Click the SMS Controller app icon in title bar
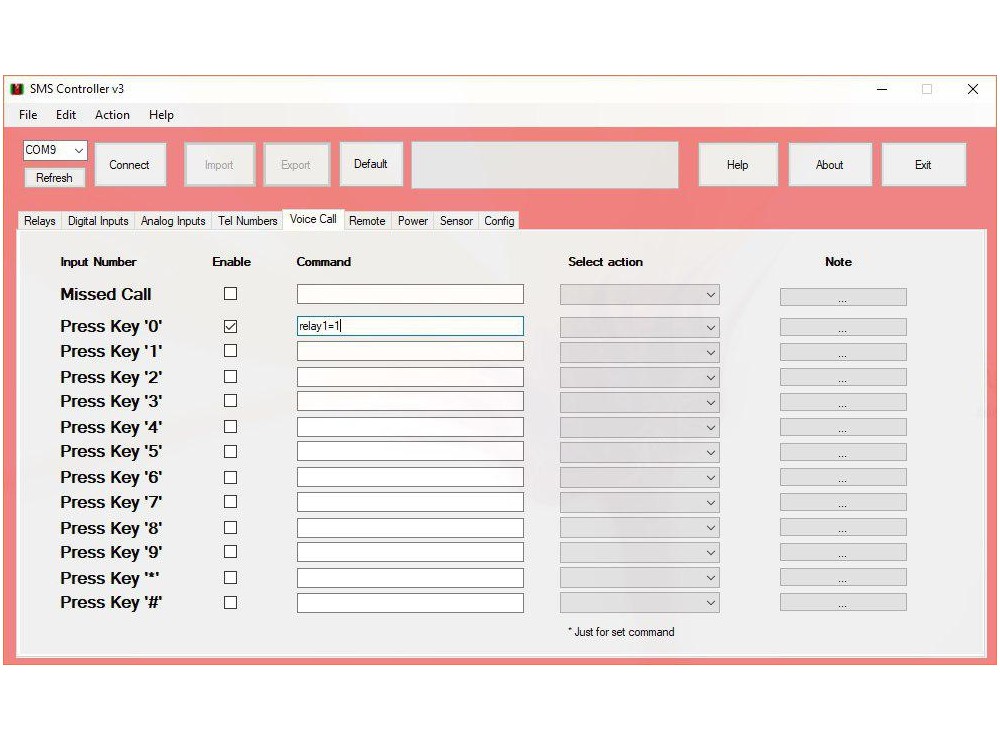Image resolution: width=1000 pixels, height=741 pixels. (x=17, y=89)
